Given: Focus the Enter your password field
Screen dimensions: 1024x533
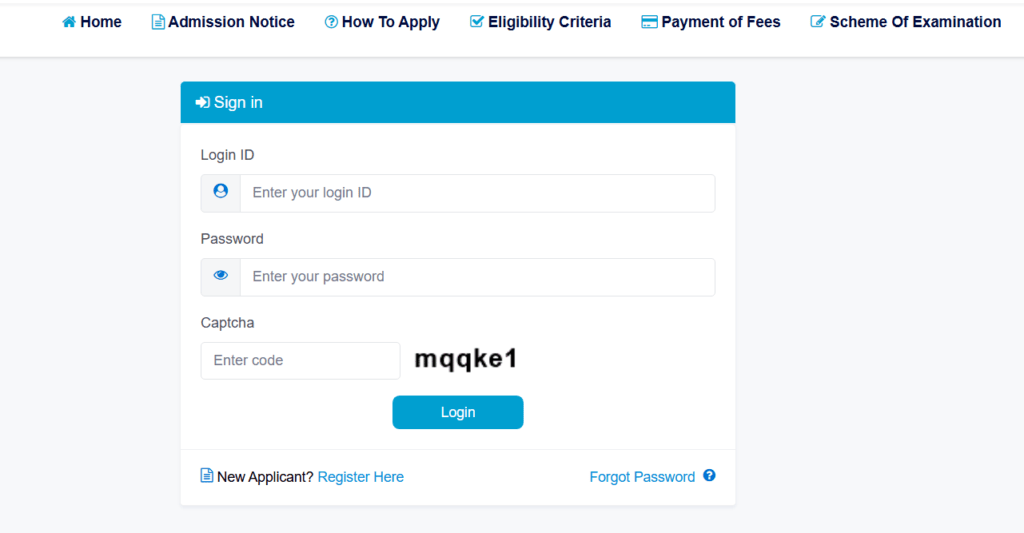Looking at the screenshot, I should (x=477, y=277).
